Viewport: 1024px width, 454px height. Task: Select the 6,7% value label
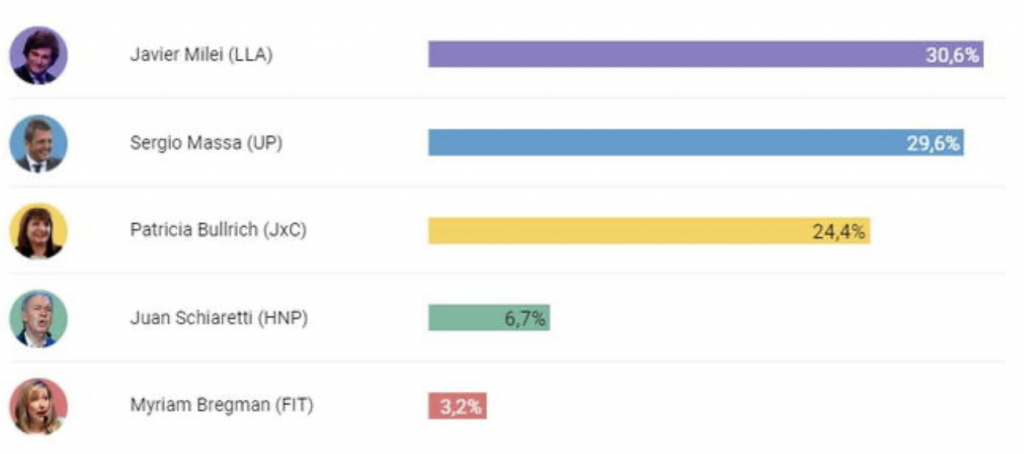pyautogui.click(x=525, y=319)
